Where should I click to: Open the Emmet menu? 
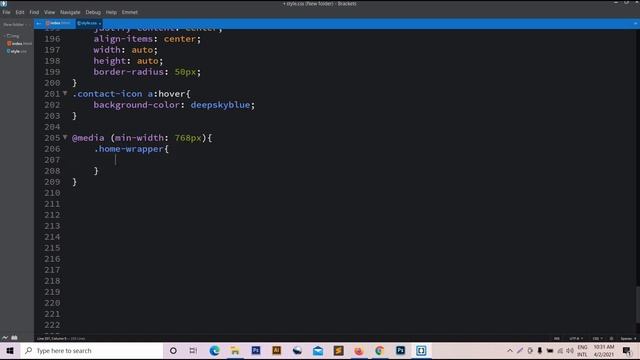point(129,12)
